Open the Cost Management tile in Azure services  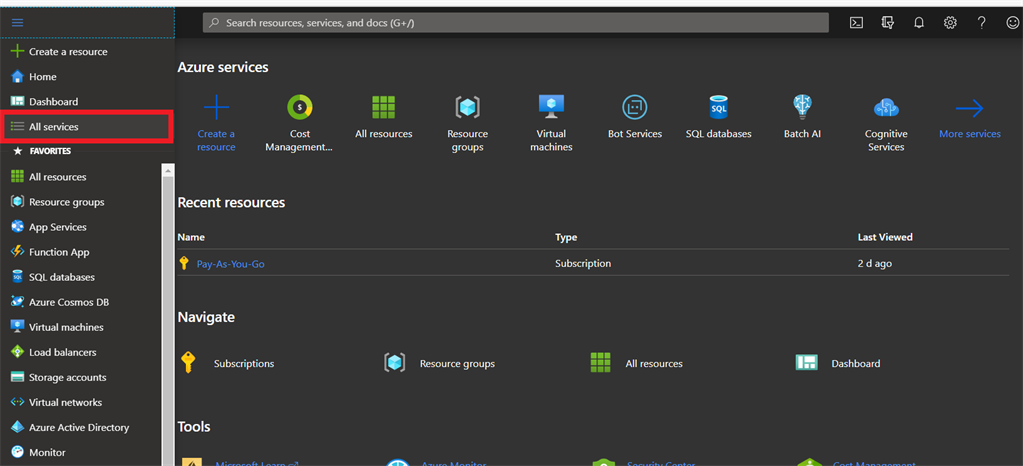click(299, 123)
